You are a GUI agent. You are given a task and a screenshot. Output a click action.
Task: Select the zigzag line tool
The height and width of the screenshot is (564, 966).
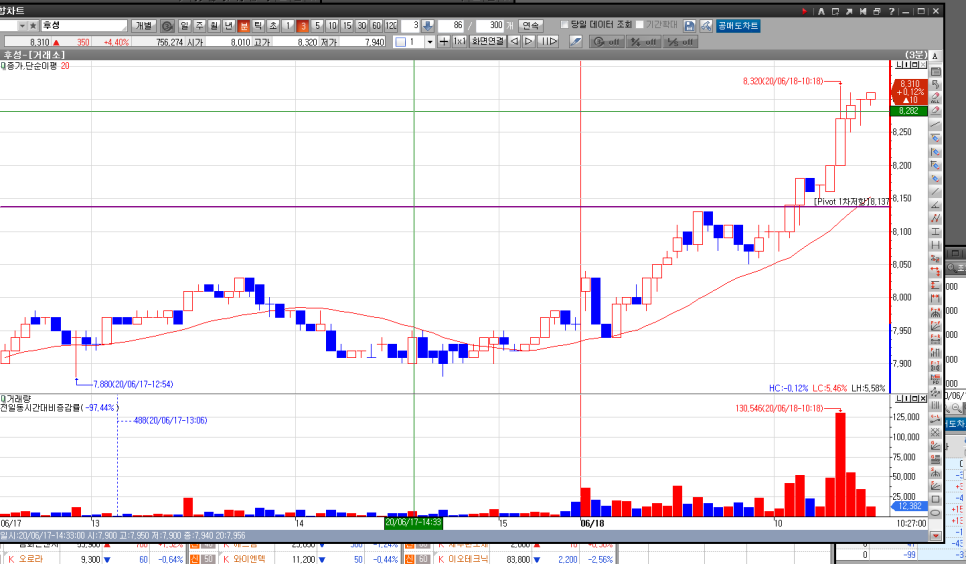[935, 218]
